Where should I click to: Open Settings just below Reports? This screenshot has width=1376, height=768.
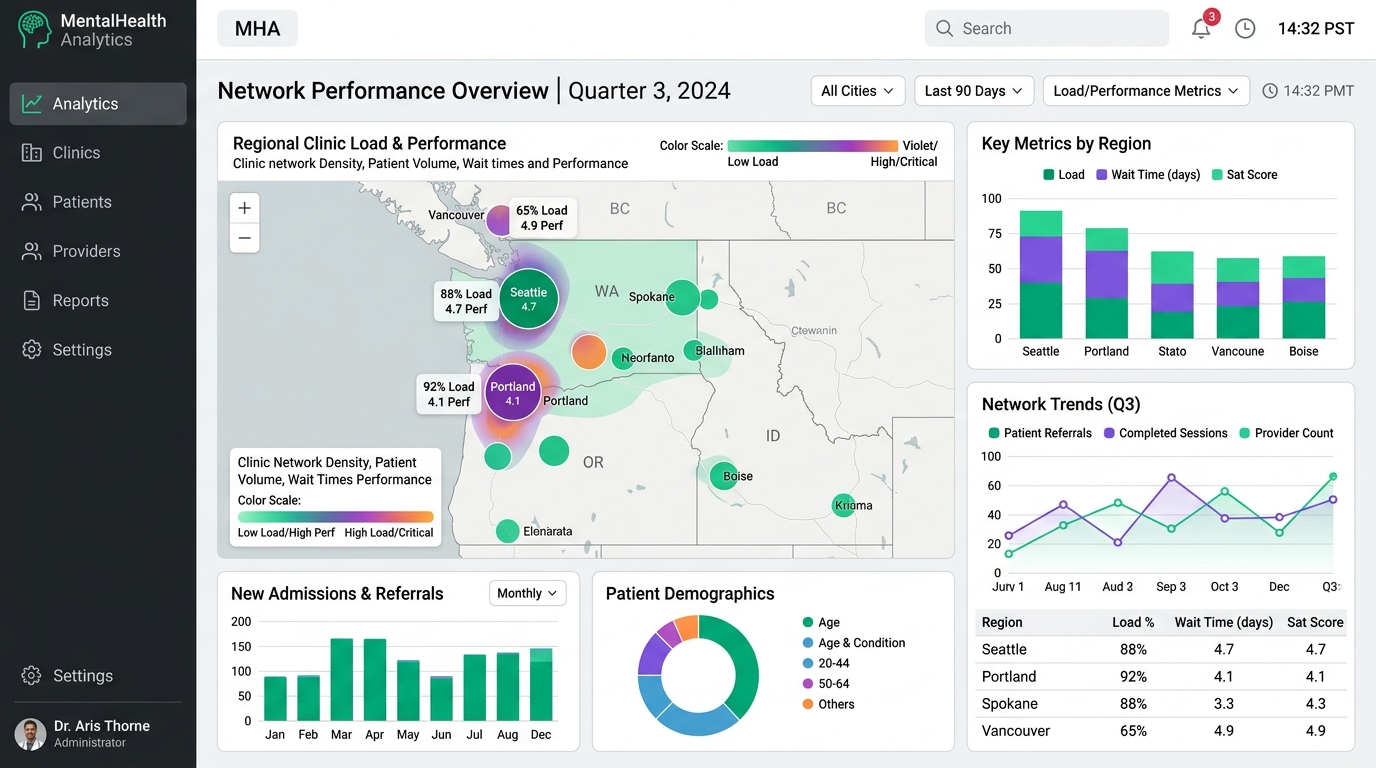(98, 350)
